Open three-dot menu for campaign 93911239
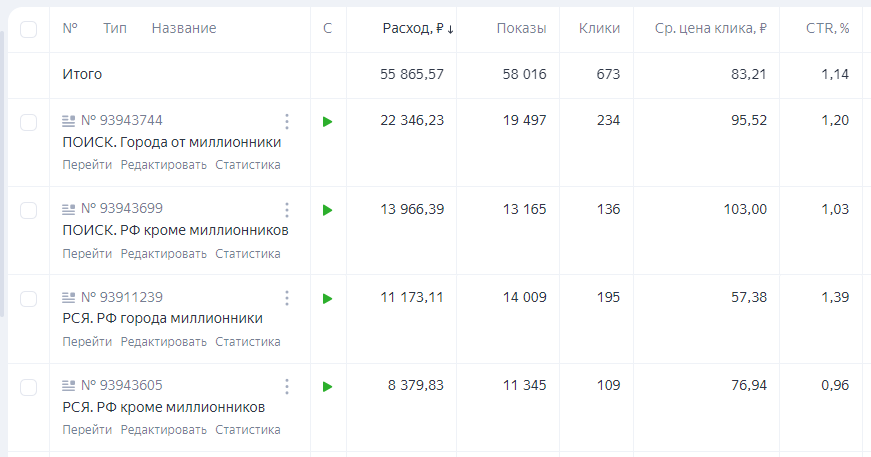 [287, 298]
